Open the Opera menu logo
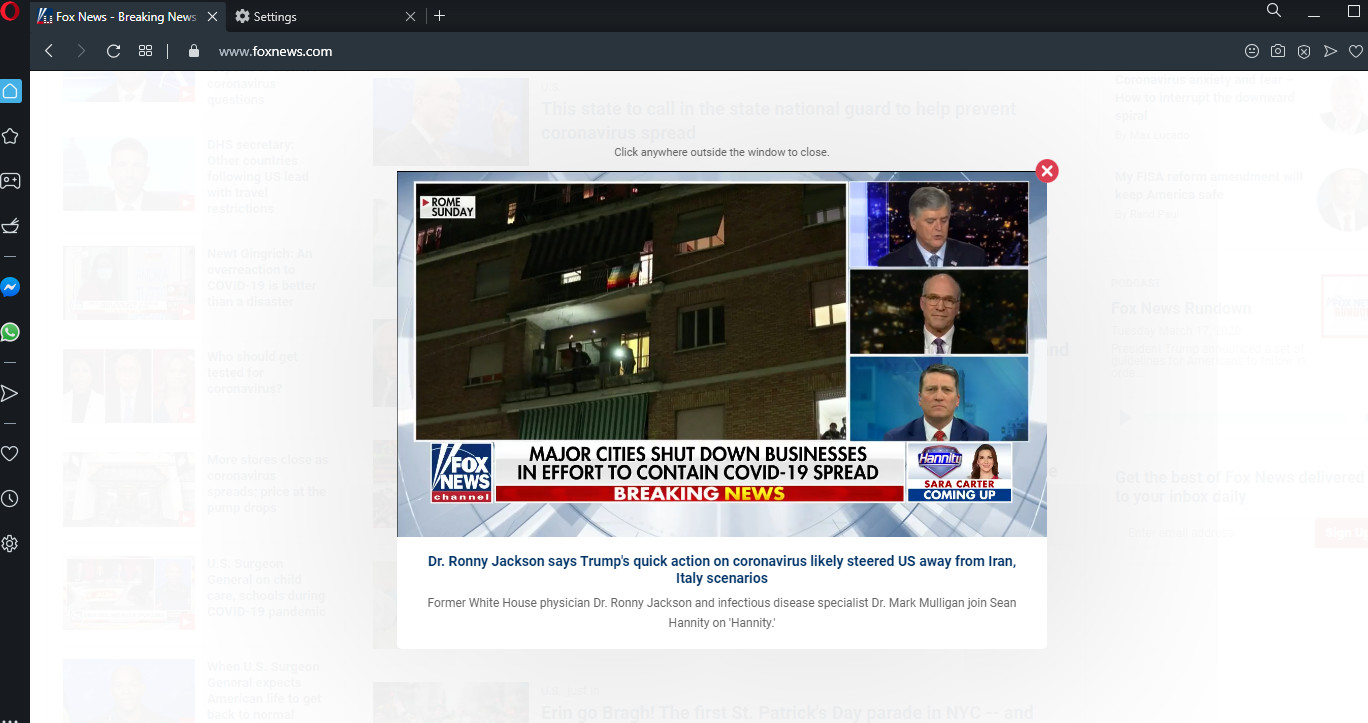Viewport: 1368px width, 723px height. [10, 12]
